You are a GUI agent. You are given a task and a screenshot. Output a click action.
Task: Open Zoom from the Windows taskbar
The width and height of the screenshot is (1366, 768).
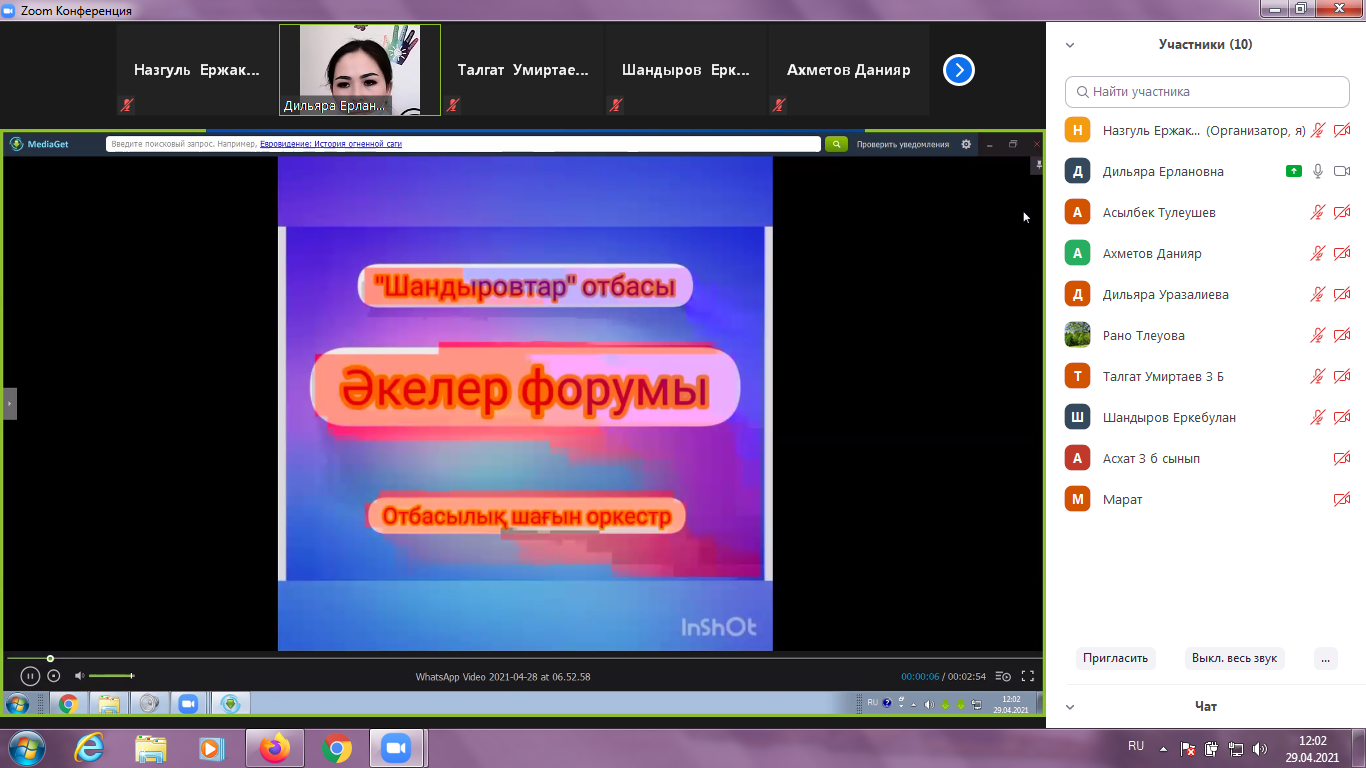point(398,748)
